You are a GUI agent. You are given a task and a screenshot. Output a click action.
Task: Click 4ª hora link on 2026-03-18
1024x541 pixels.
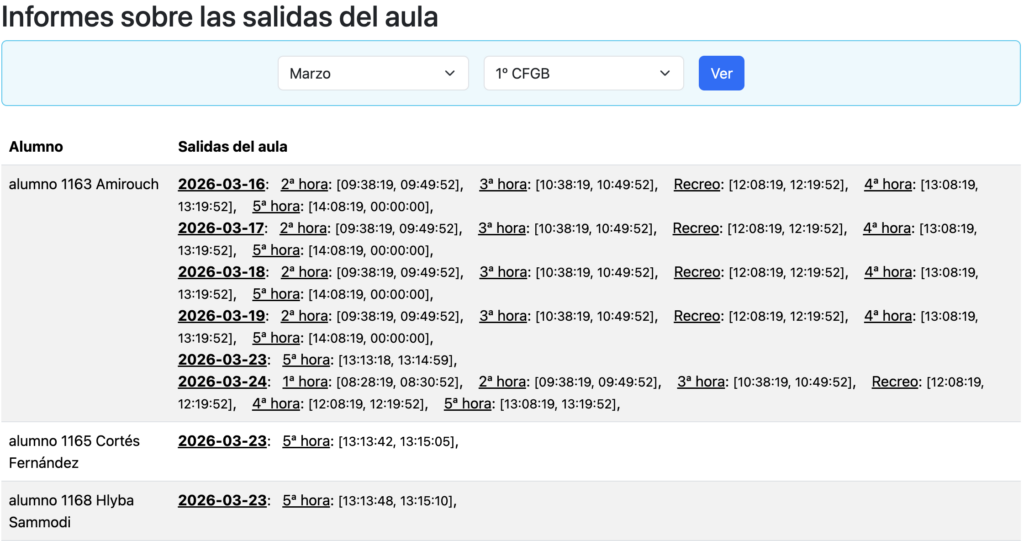click(888, 272)
